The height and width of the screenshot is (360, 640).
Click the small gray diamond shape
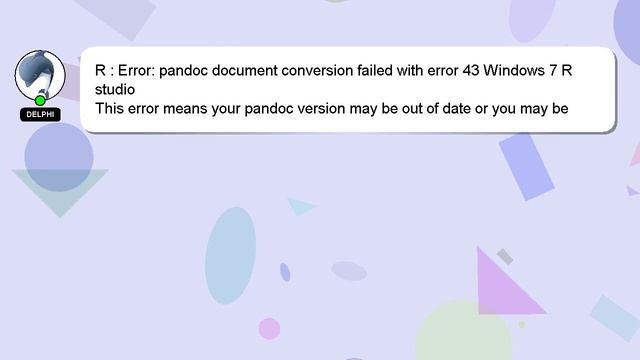click(x=505, y=257)
